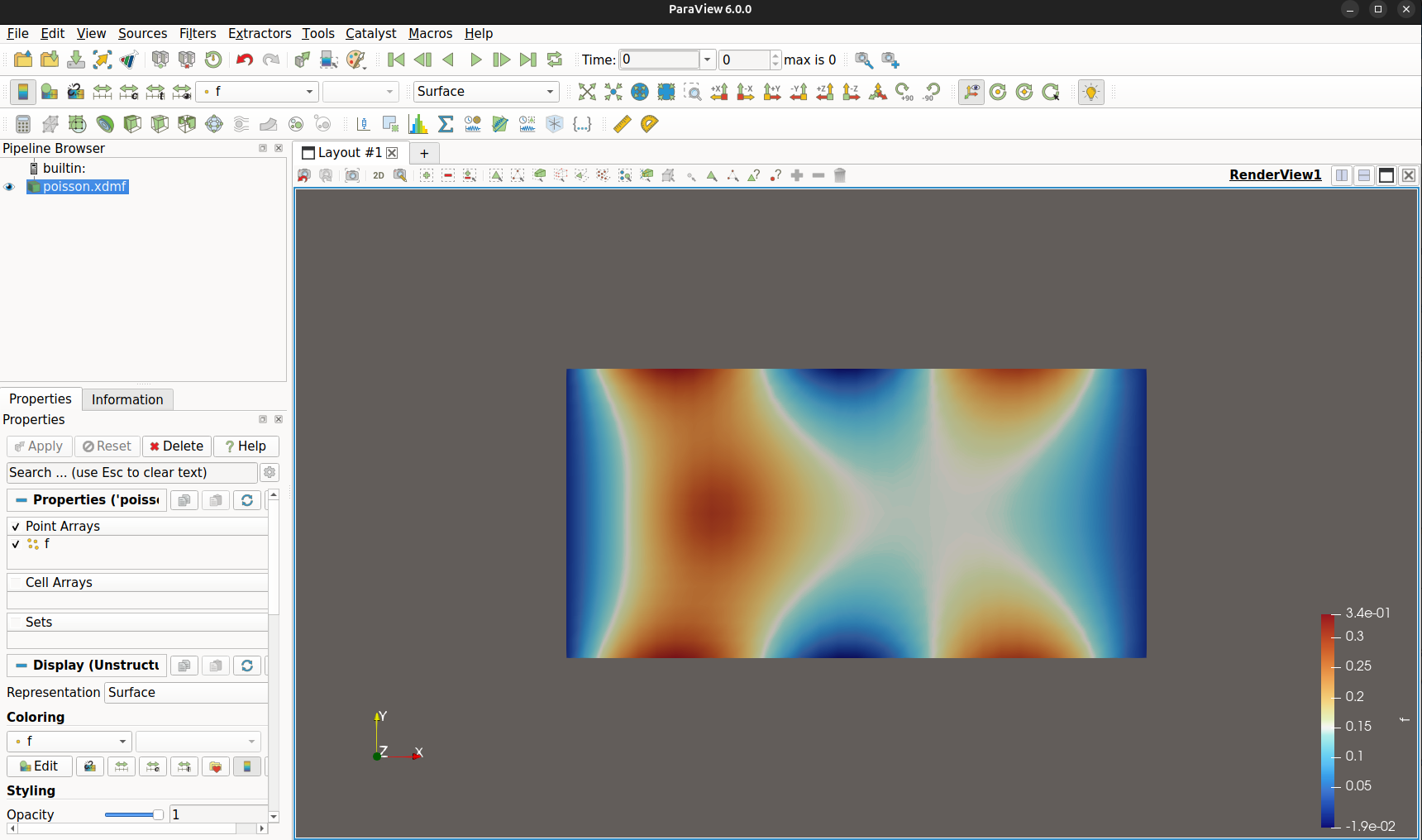Click the Reset Session circular icon
1422x840 pixels.
click(213, 60)
